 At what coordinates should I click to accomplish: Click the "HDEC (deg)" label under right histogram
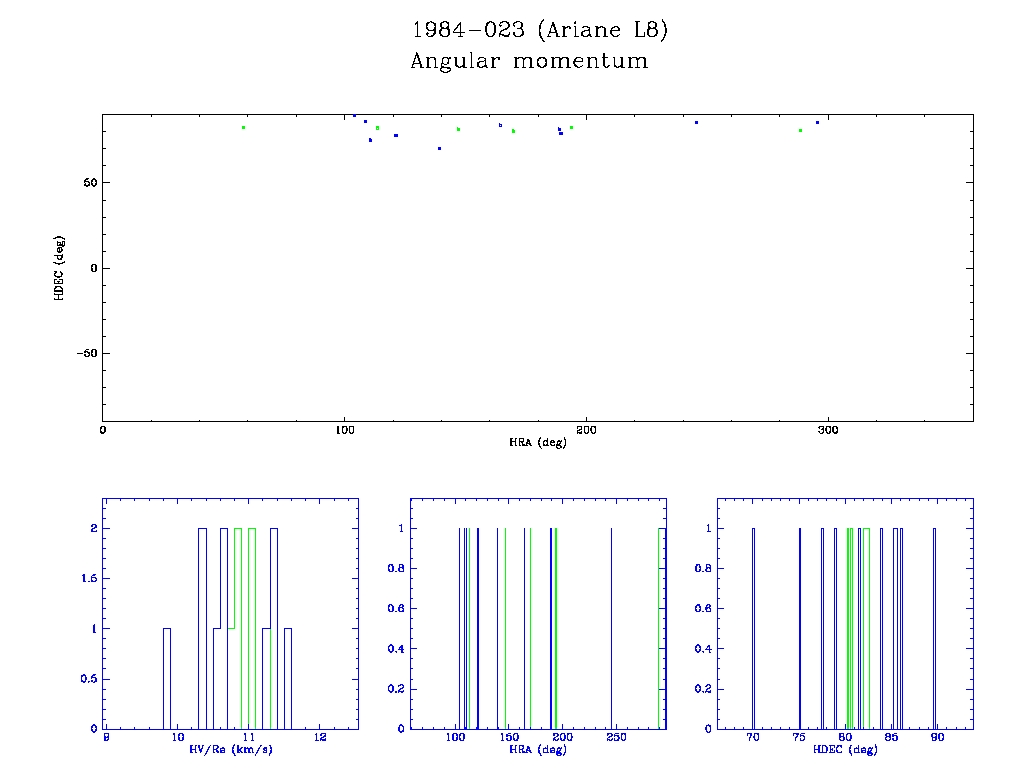tap(845, 750)
